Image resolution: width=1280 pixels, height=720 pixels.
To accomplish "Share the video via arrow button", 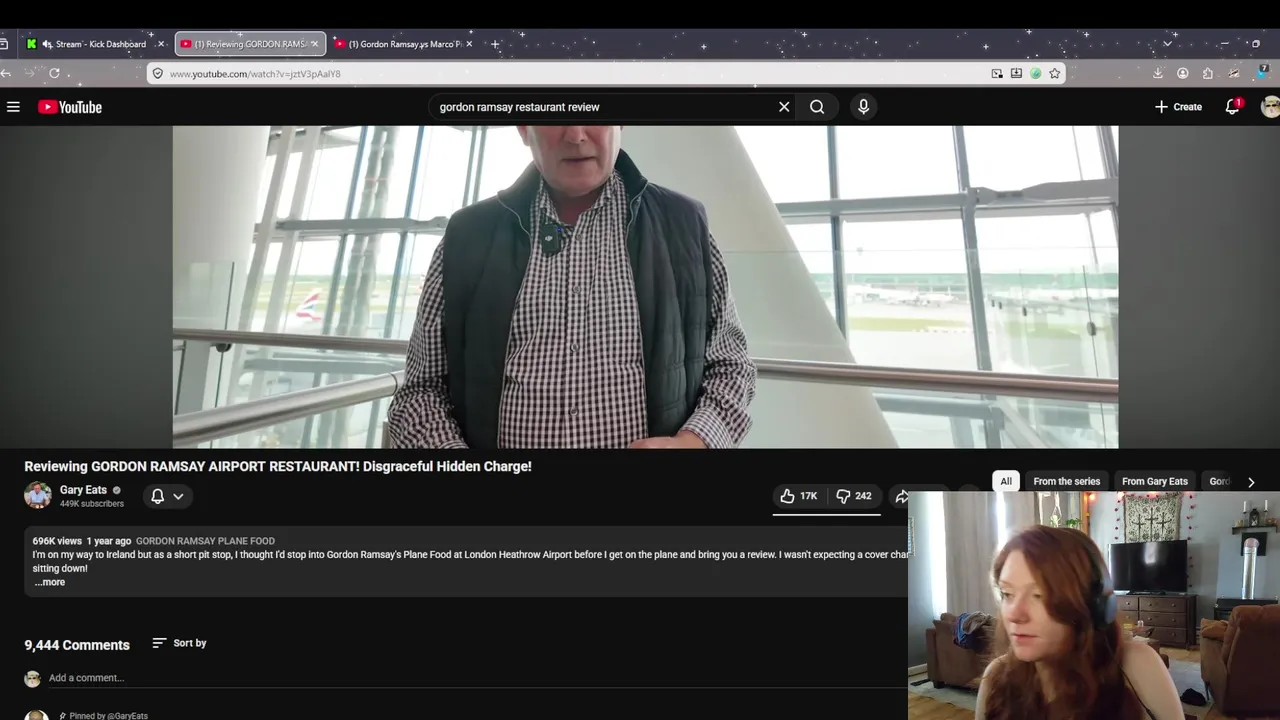I will click(x=901, y=496).
